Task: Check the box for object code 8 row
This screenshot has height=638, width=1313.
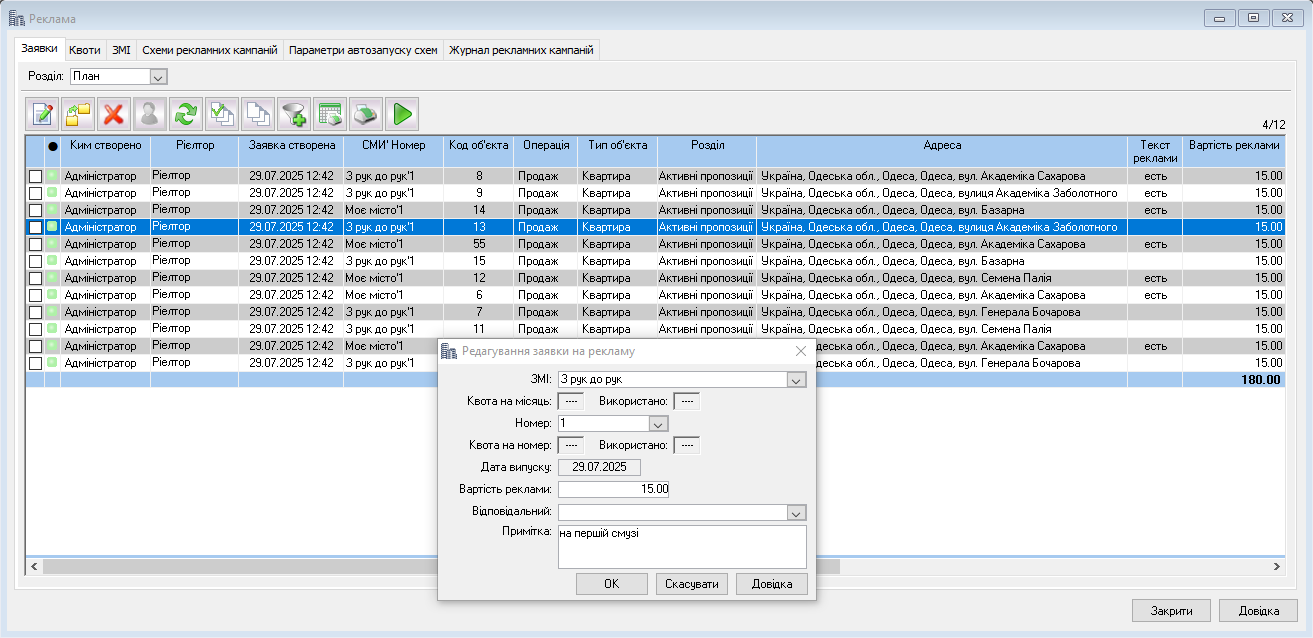Action: click(35, 176)
